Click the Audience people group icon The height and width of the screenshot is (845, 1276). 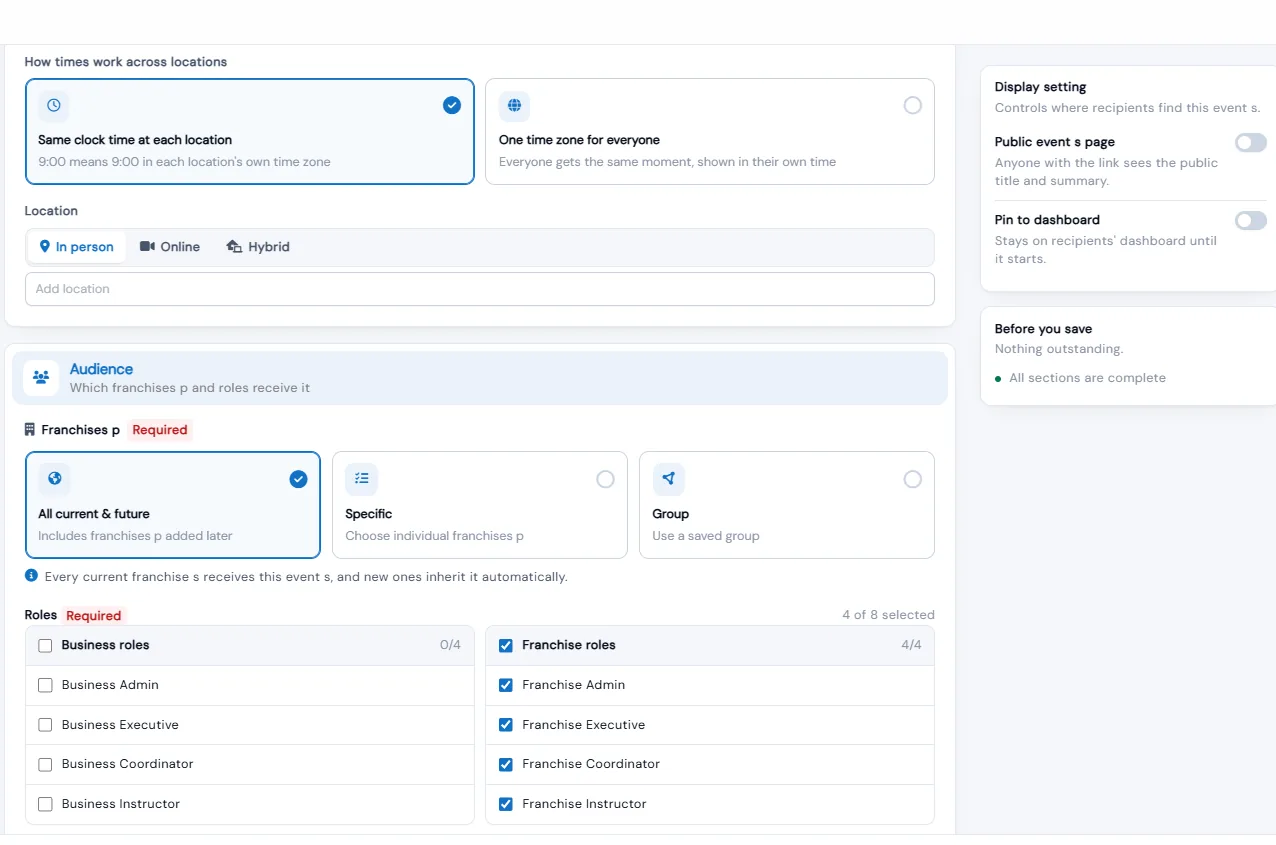tap(41, 377)
